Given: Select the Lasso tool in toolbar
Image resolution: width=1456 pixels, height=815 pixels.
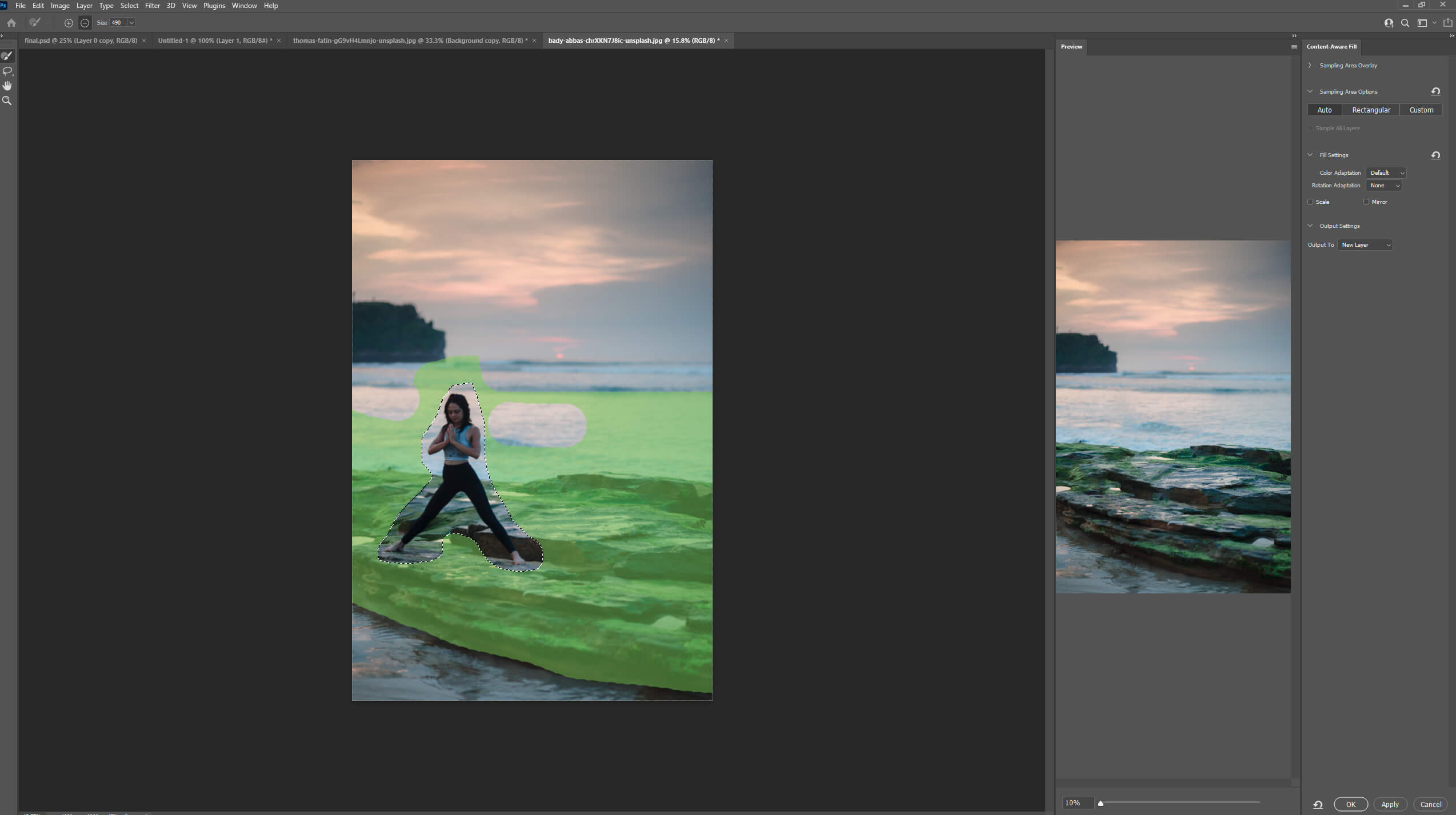Looking at the screenshot, I should [x=7, y=70].
